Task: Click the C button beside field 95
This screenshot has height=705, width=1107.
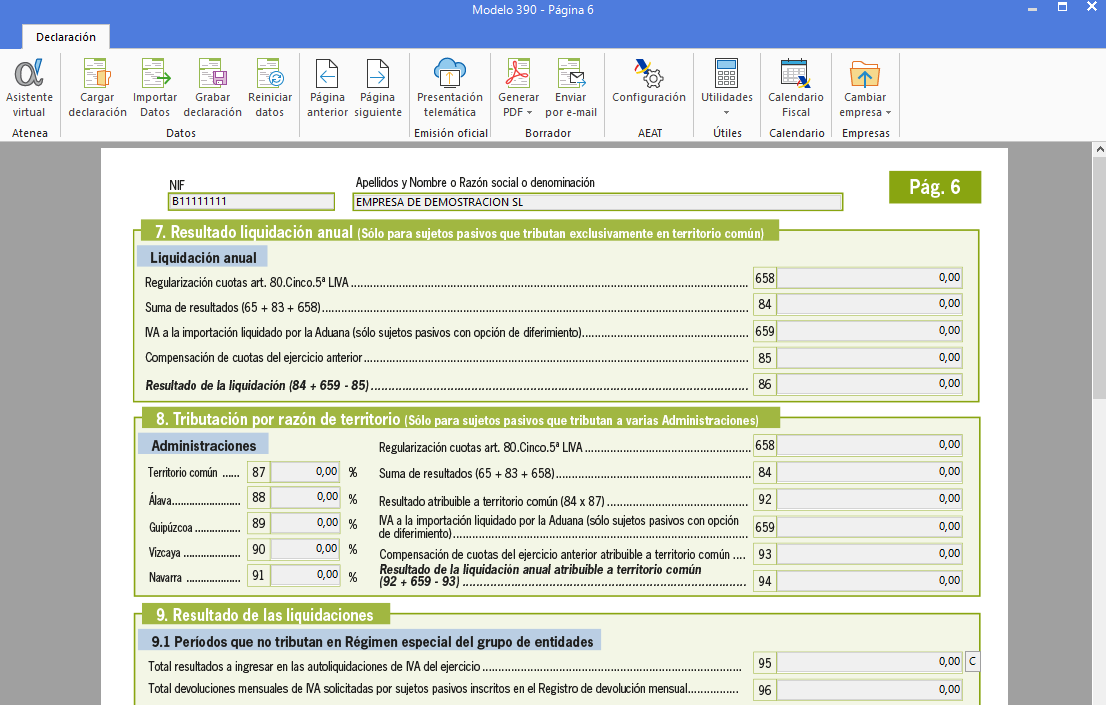Action: pos(972,662)
